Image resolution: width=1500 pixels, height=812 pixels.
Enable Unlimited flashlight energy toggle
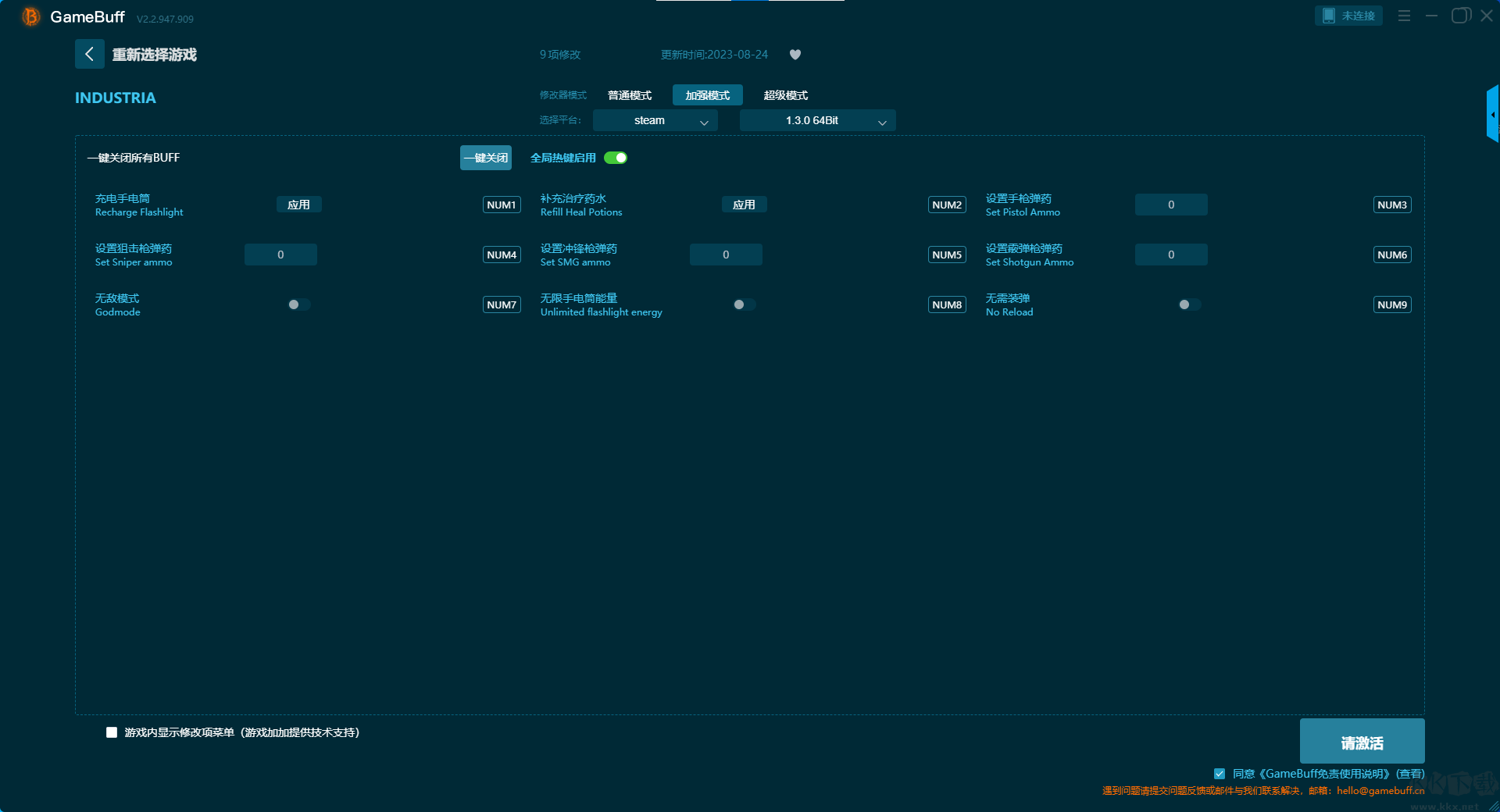click(x=745, y=304)
